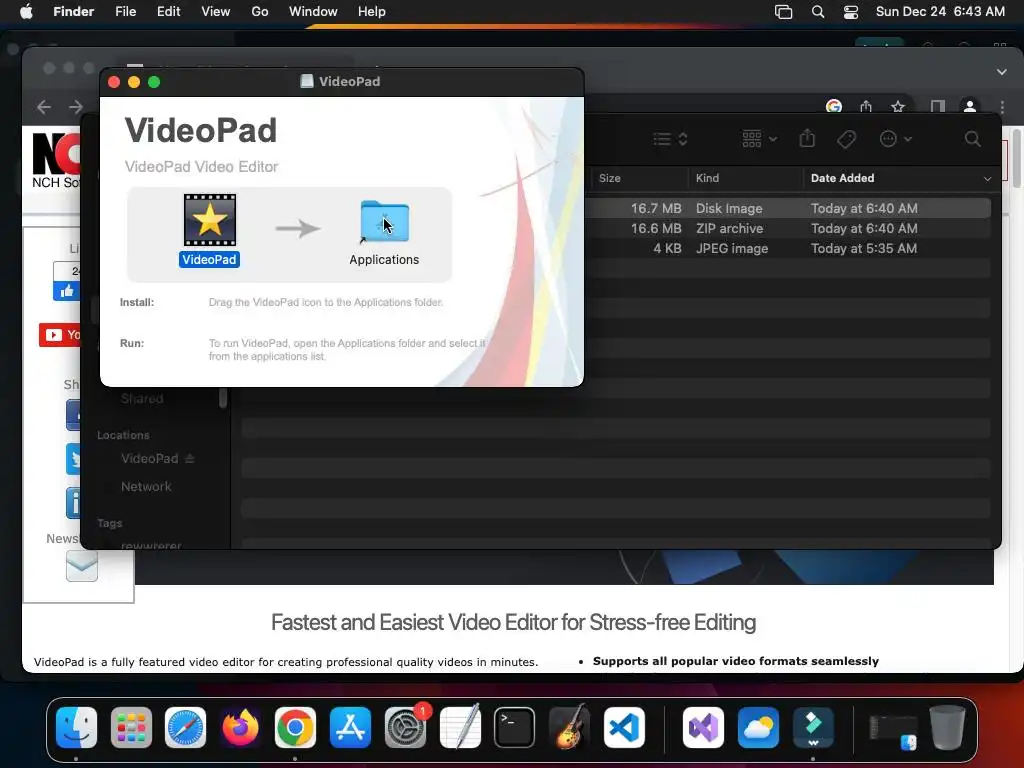Launch Firefox from the Dock
The height and width of the screenshot is (768, 1024).
[x=240, y=728]
